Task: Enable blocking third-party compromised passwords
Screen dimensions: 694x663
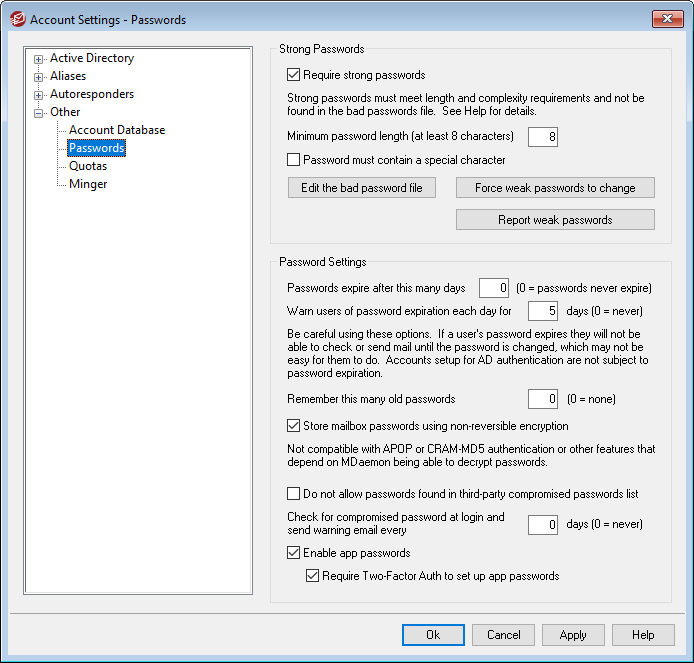Action: coord(294,494)
